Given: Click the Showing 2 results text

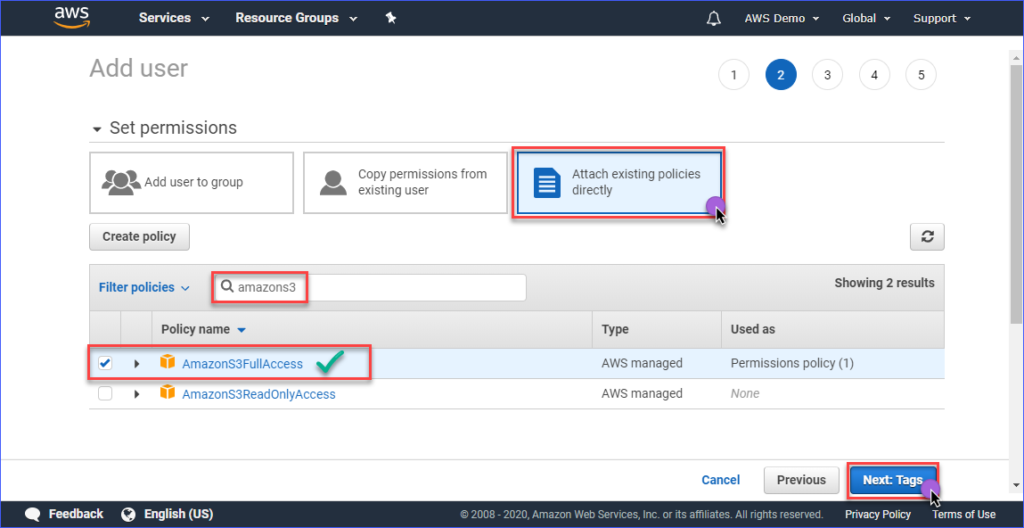Looking at the screenshot, I should pos(884,283).
